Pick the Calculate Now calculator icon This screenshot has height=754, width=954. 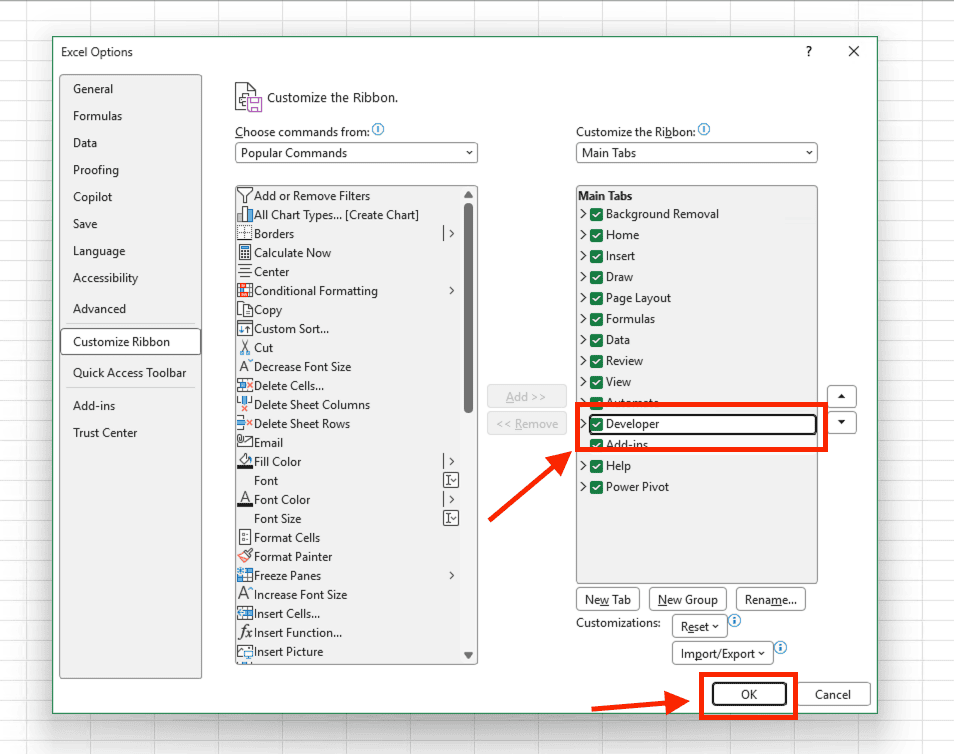pyautogui.click(x=245, y=253)
